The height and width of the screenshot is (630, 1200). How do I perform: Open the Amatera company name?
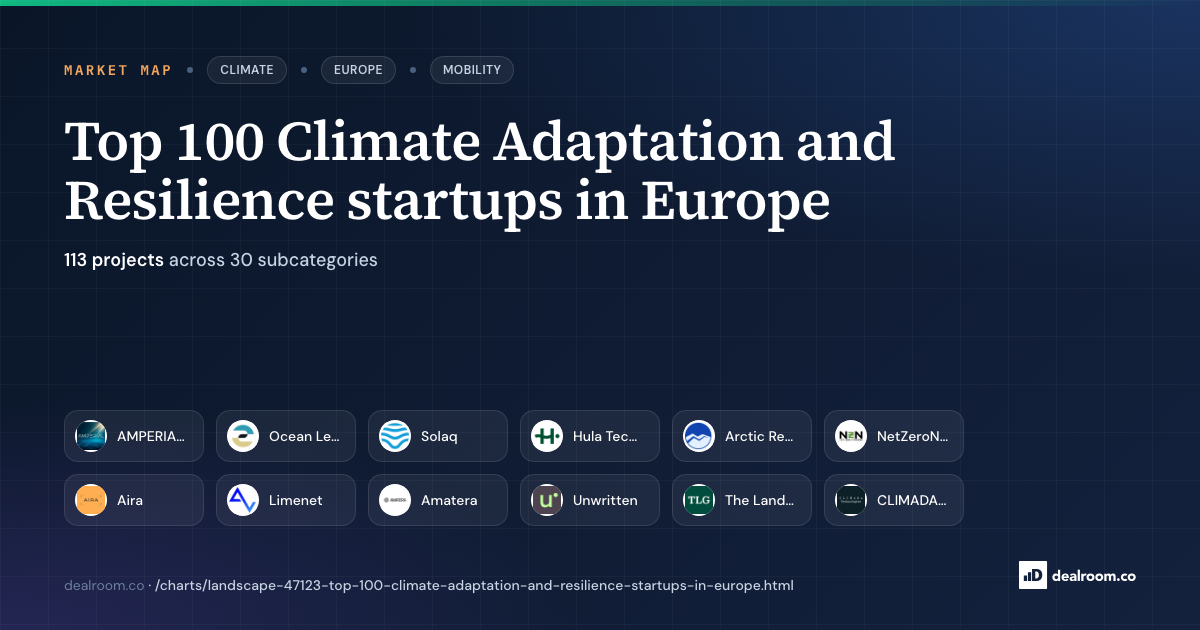coord(449,500)
